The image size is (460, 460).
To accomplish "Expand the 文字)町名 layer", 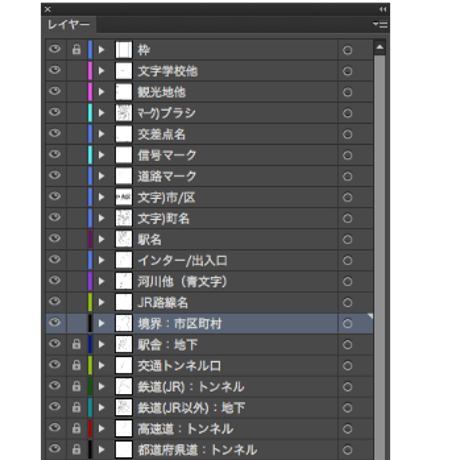I will point(101,218).
